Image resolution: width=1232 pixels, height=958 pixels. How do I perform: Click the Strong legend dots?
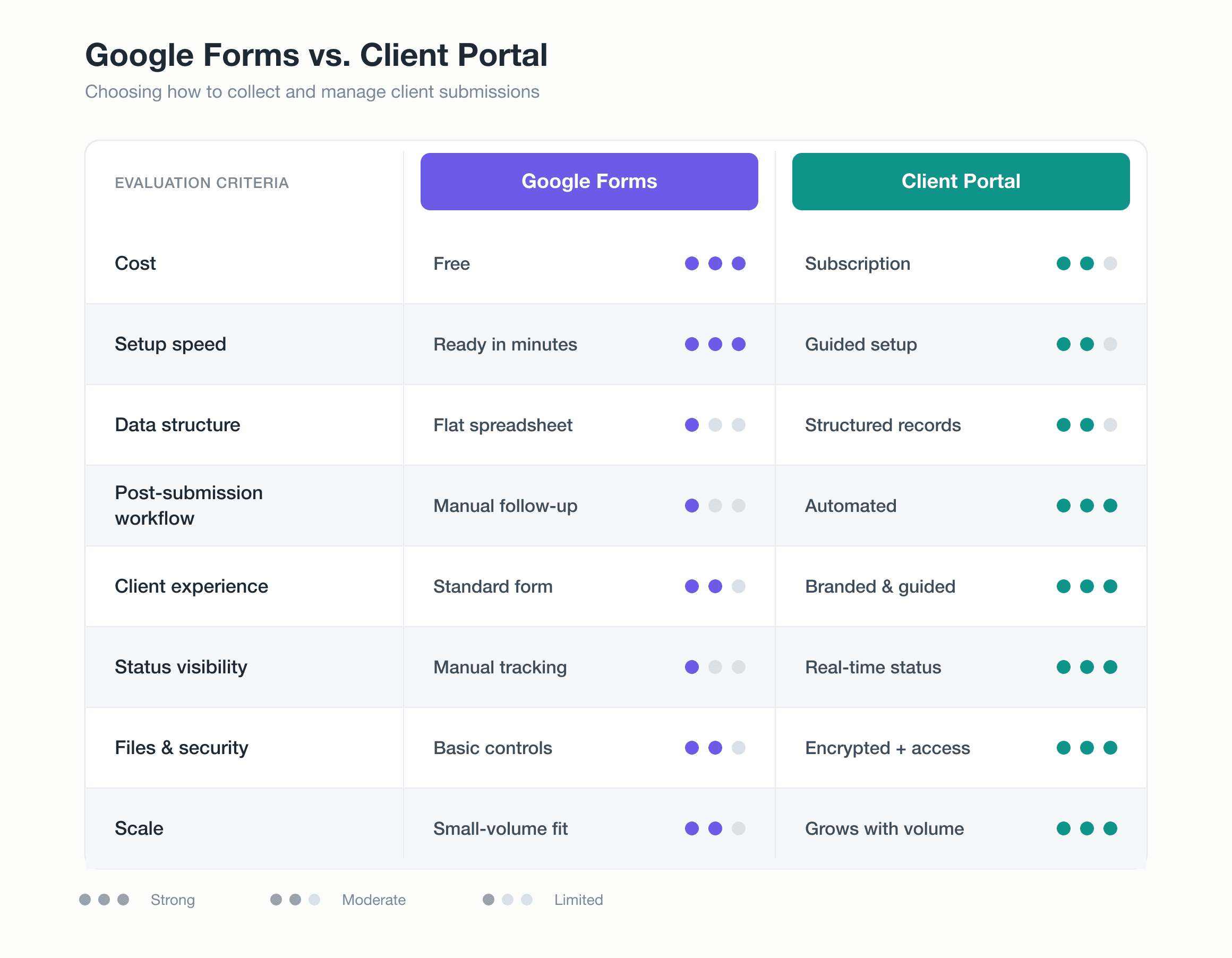[x=104, y=900]
